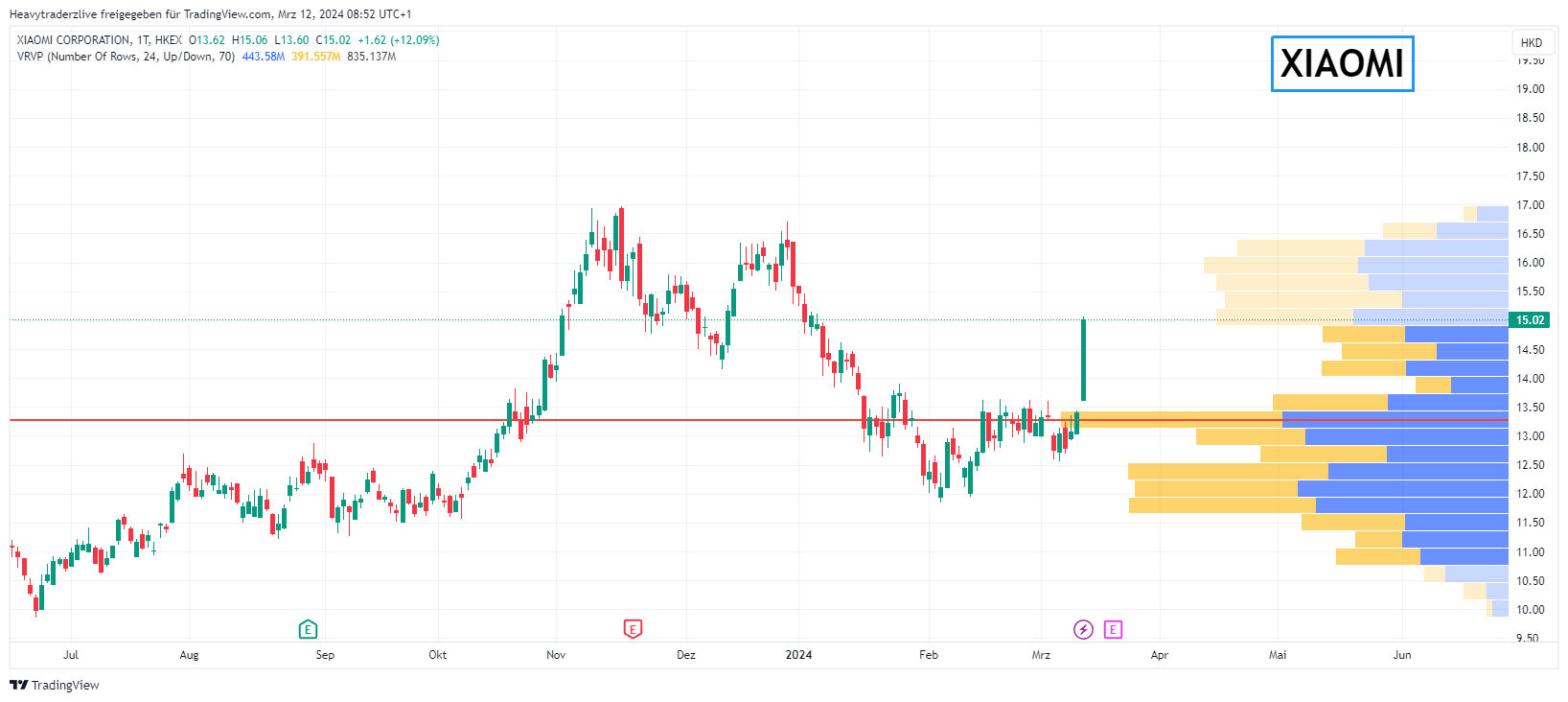The image size is (1568, 702).
Task: Click the Heavytraderzlive header attribution text
Action: [210, 14]
